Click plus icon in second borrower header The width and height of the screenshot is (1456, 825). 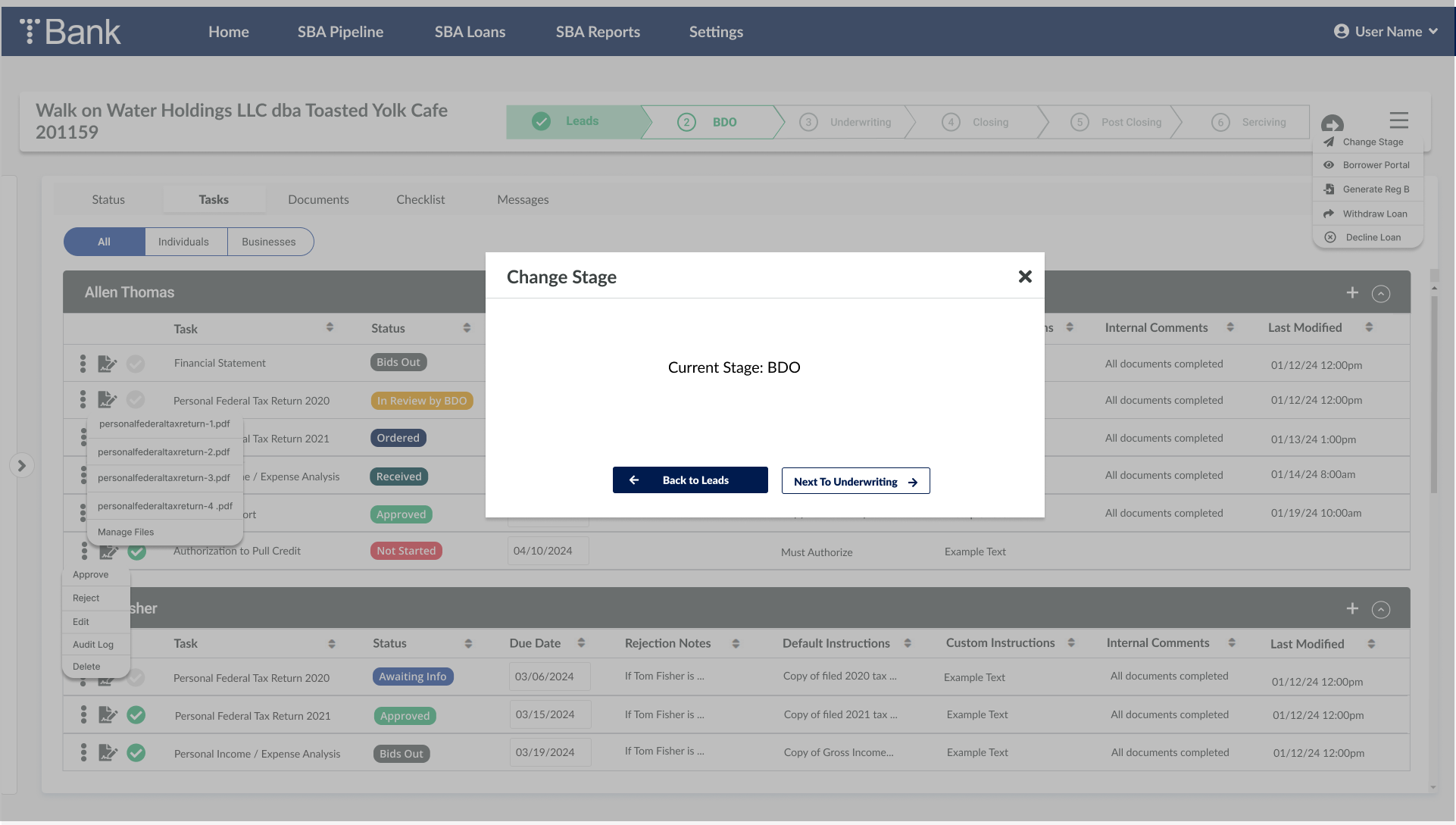tap(1352, 609)
